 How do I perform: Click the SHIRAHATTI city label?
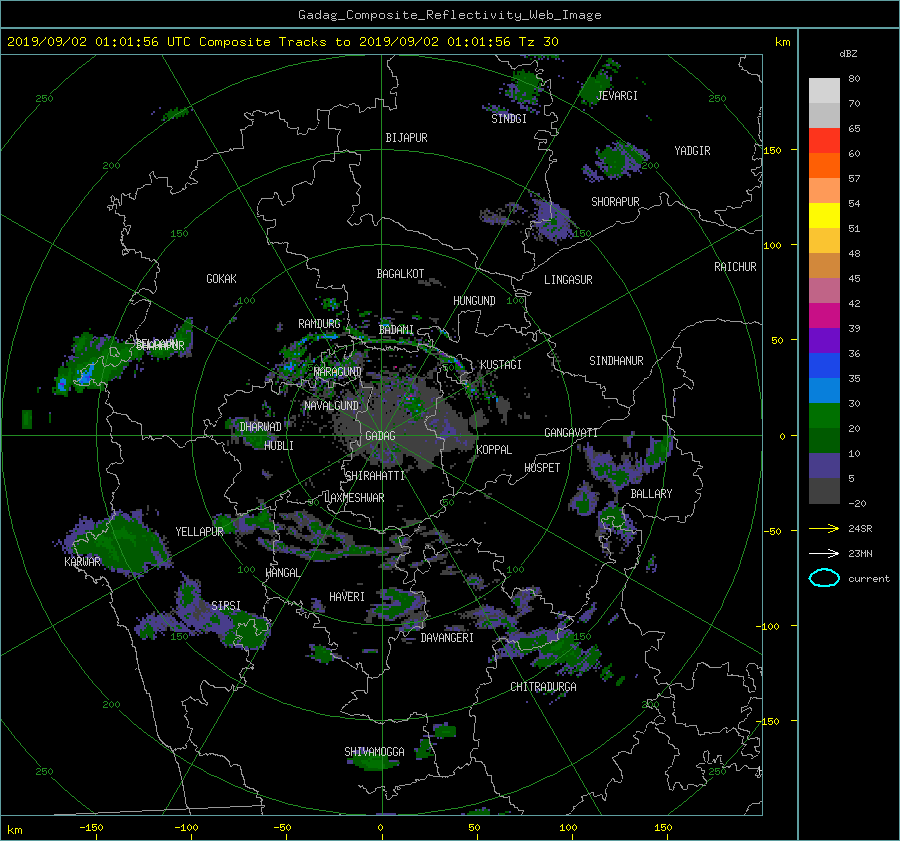[375, 476]
